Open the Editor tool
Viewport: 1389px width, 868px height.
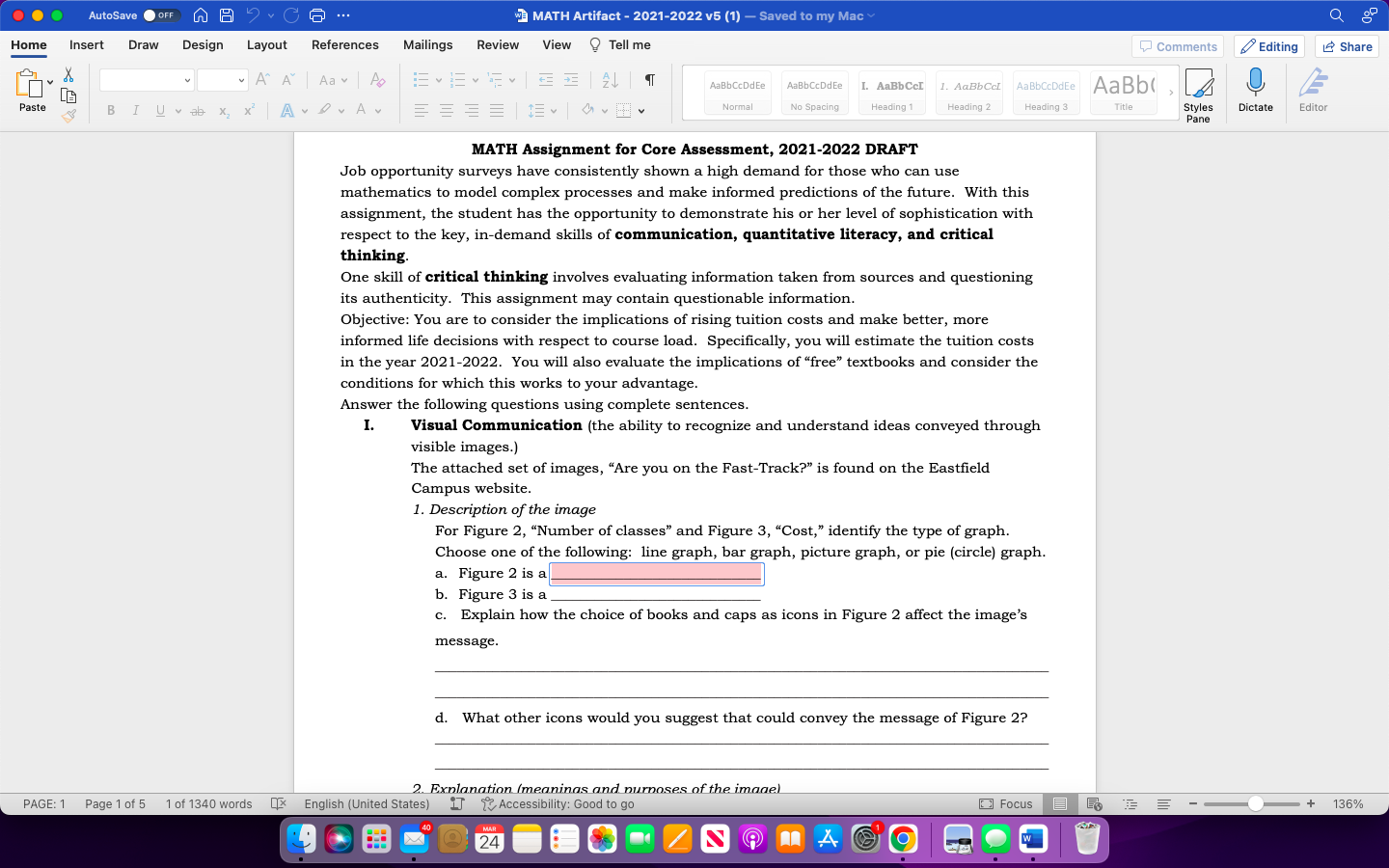pyautogui.click(x=1313, y=87)
